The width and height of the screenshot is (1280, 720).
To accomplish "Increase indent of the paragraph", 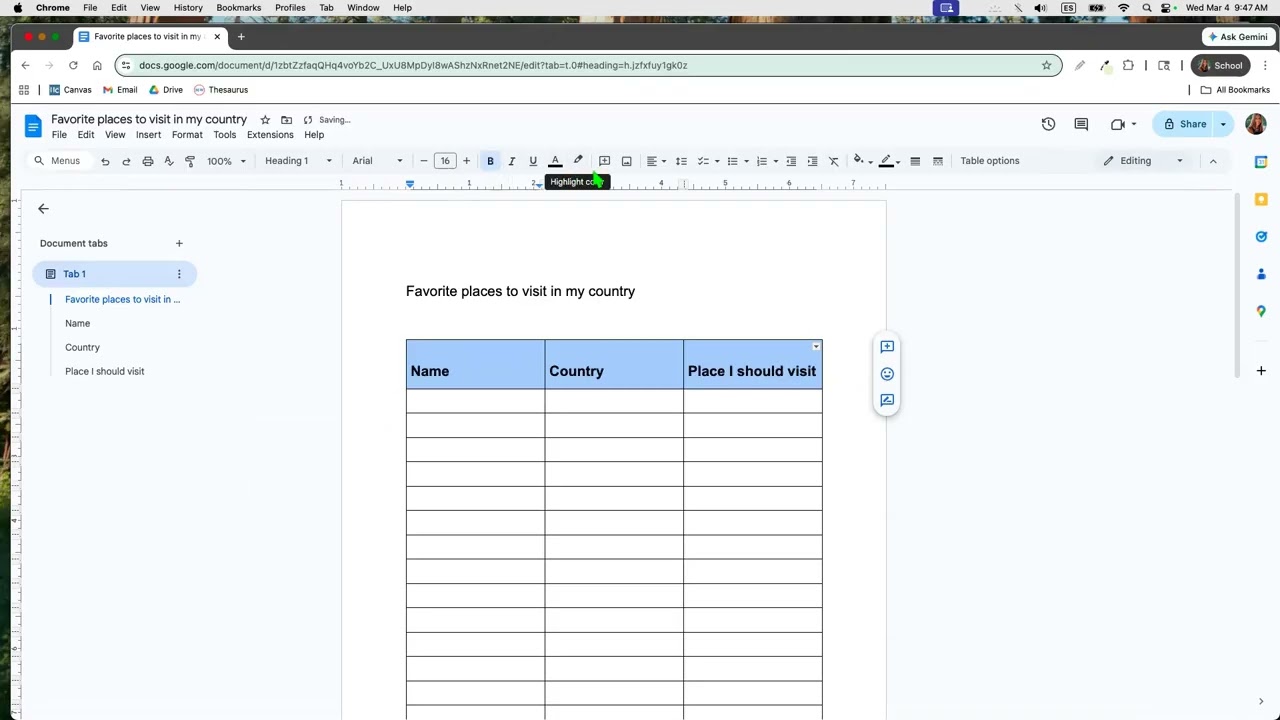I will (x=812, y=161).
